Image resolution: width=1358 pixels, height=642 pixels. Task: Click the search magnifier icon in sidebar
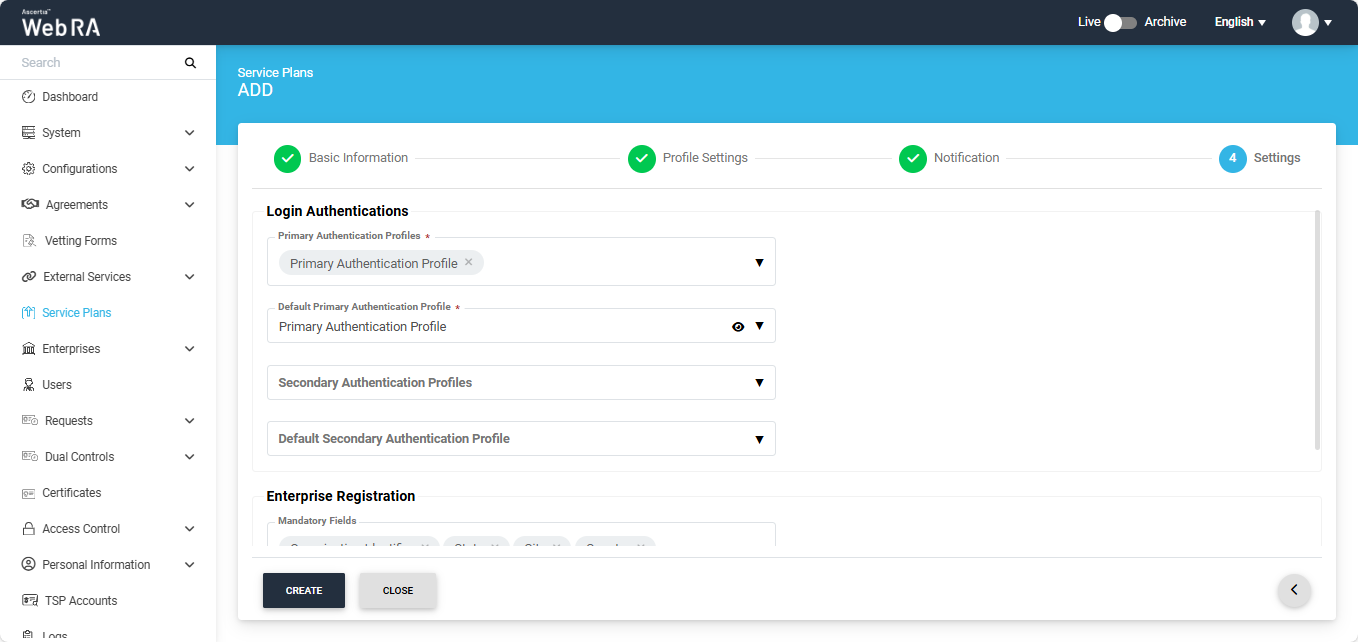190,63
